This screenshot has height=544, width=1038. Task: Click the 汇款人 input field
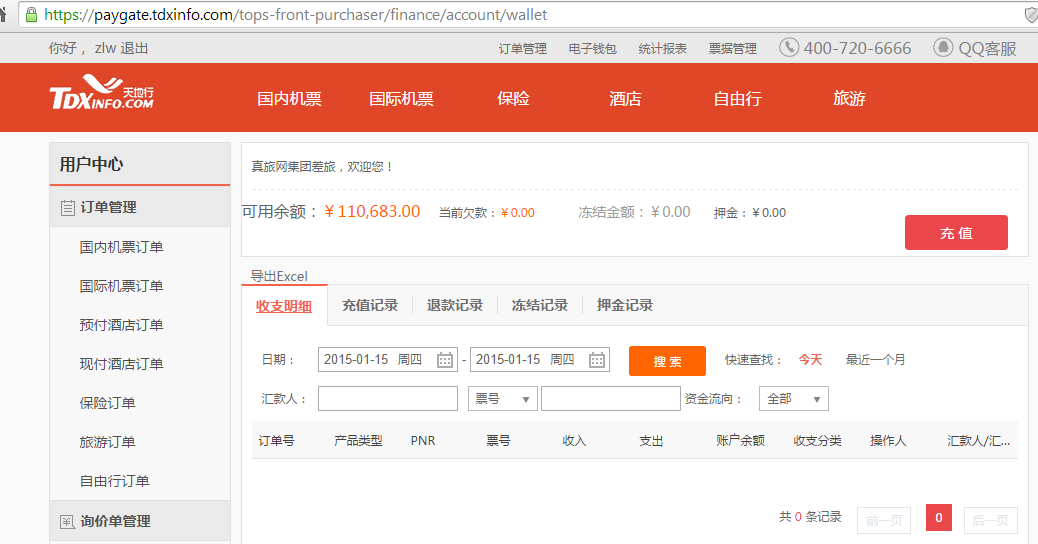click(x=388, y=398)
